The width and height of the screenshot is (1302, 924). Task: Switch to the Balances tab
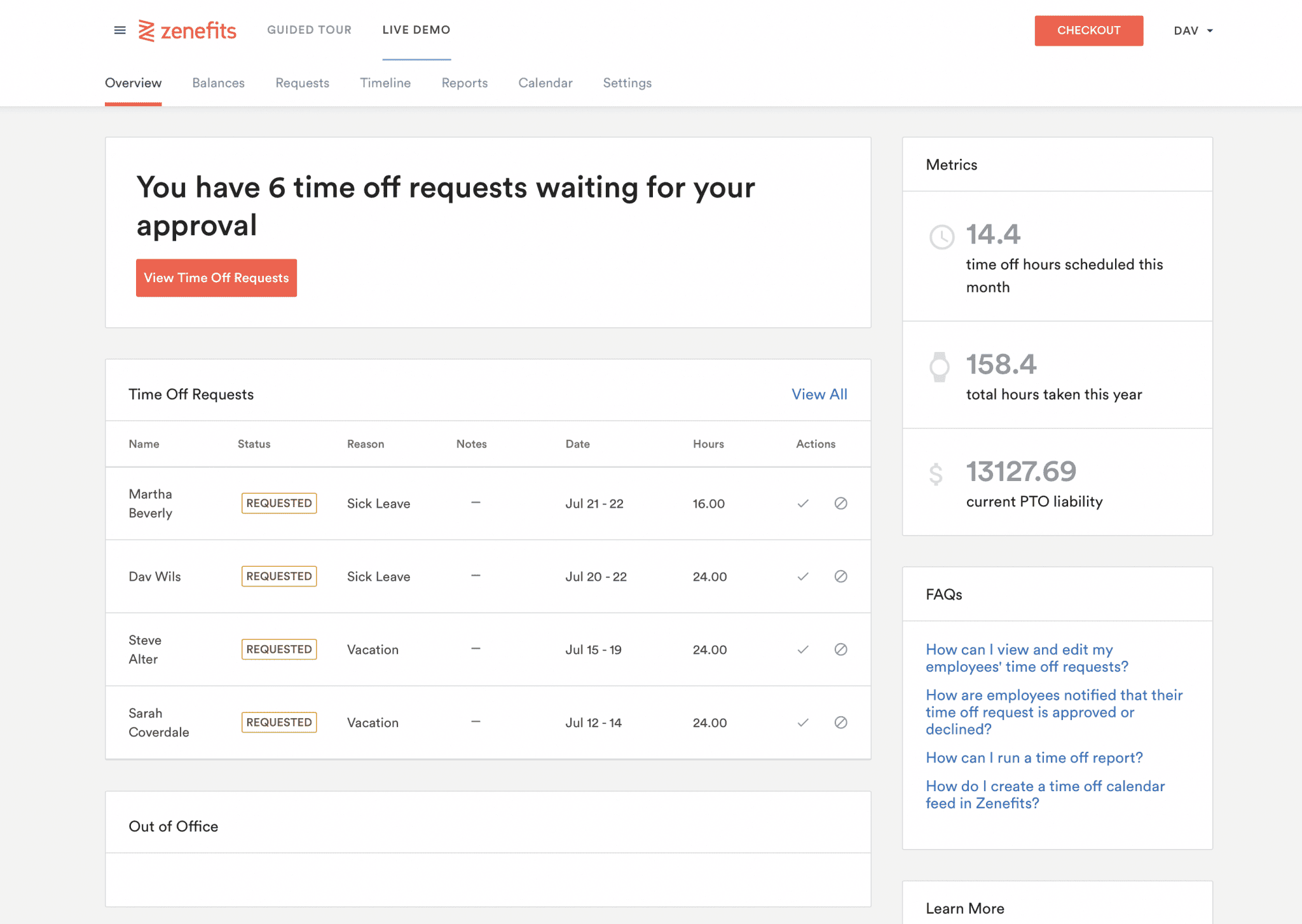[218, 83]
